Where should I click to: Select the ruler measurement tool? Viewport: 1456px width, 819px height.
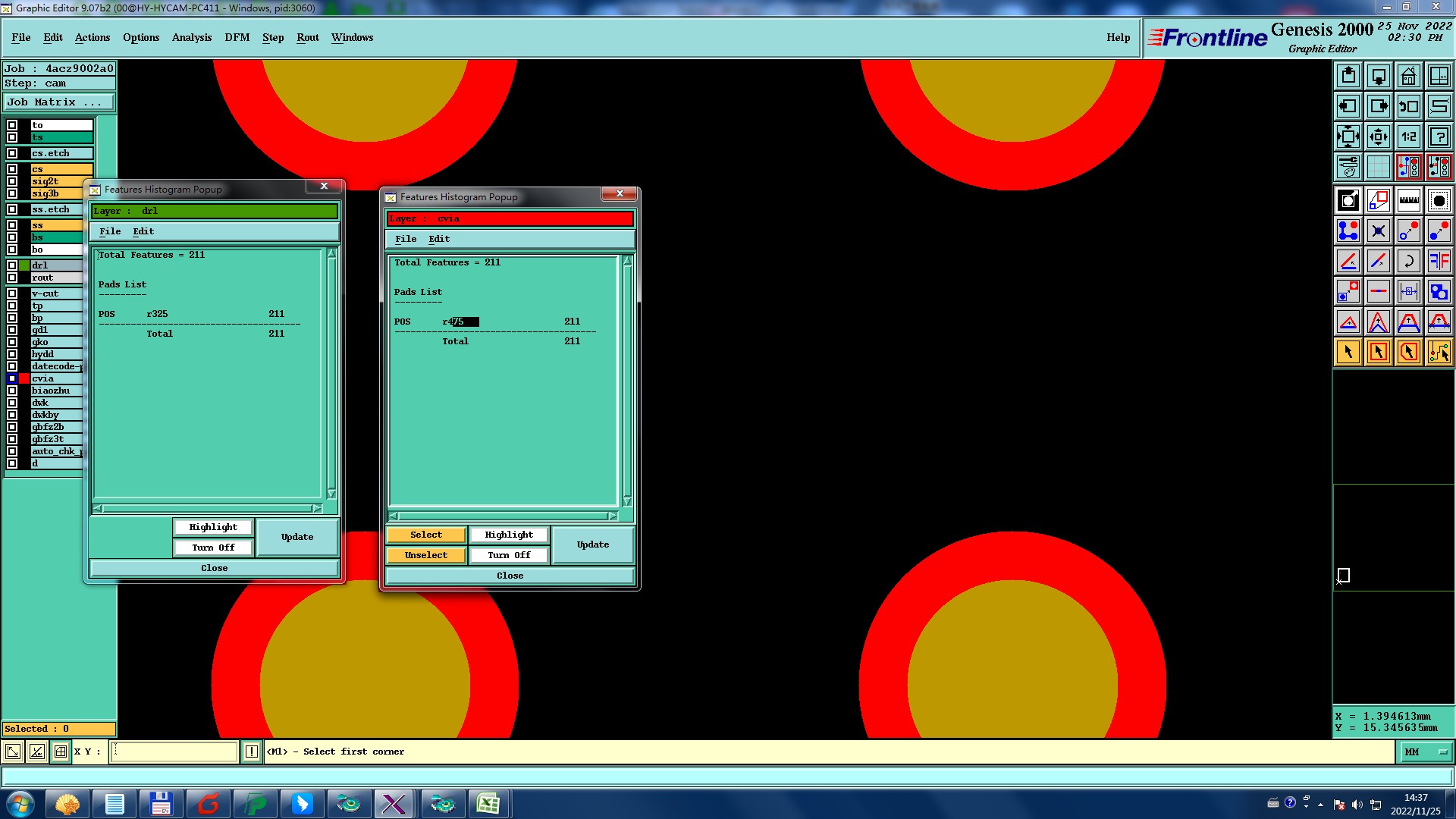pos(1408,201)
